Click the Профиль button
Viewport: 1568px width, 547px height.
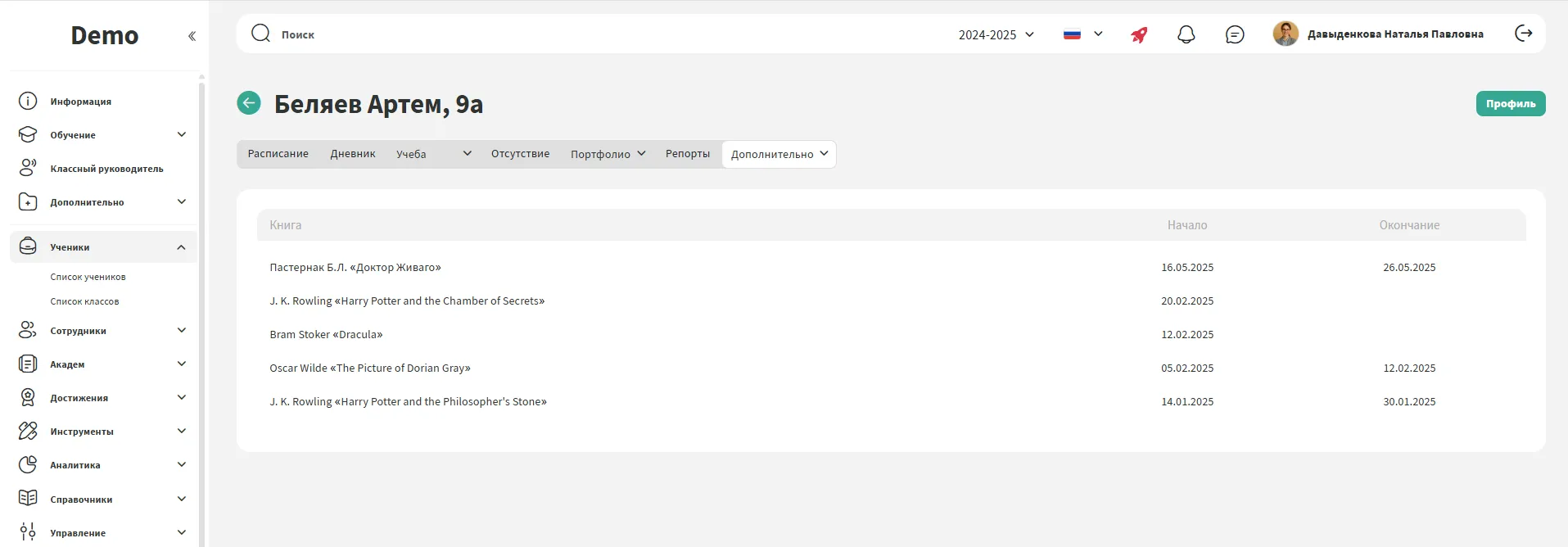tap(1510, 104)
